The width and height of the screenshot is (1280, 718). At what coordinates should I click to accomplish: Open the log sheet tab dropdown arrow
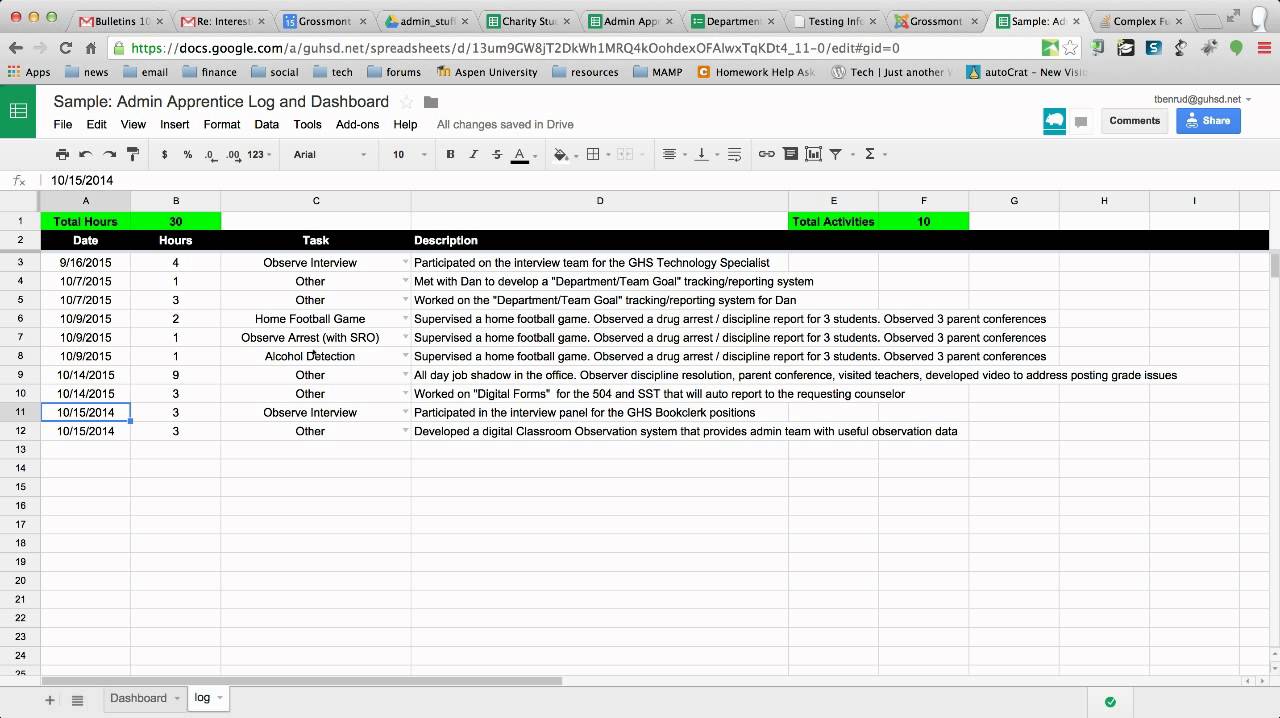click(x=219, y=698)
